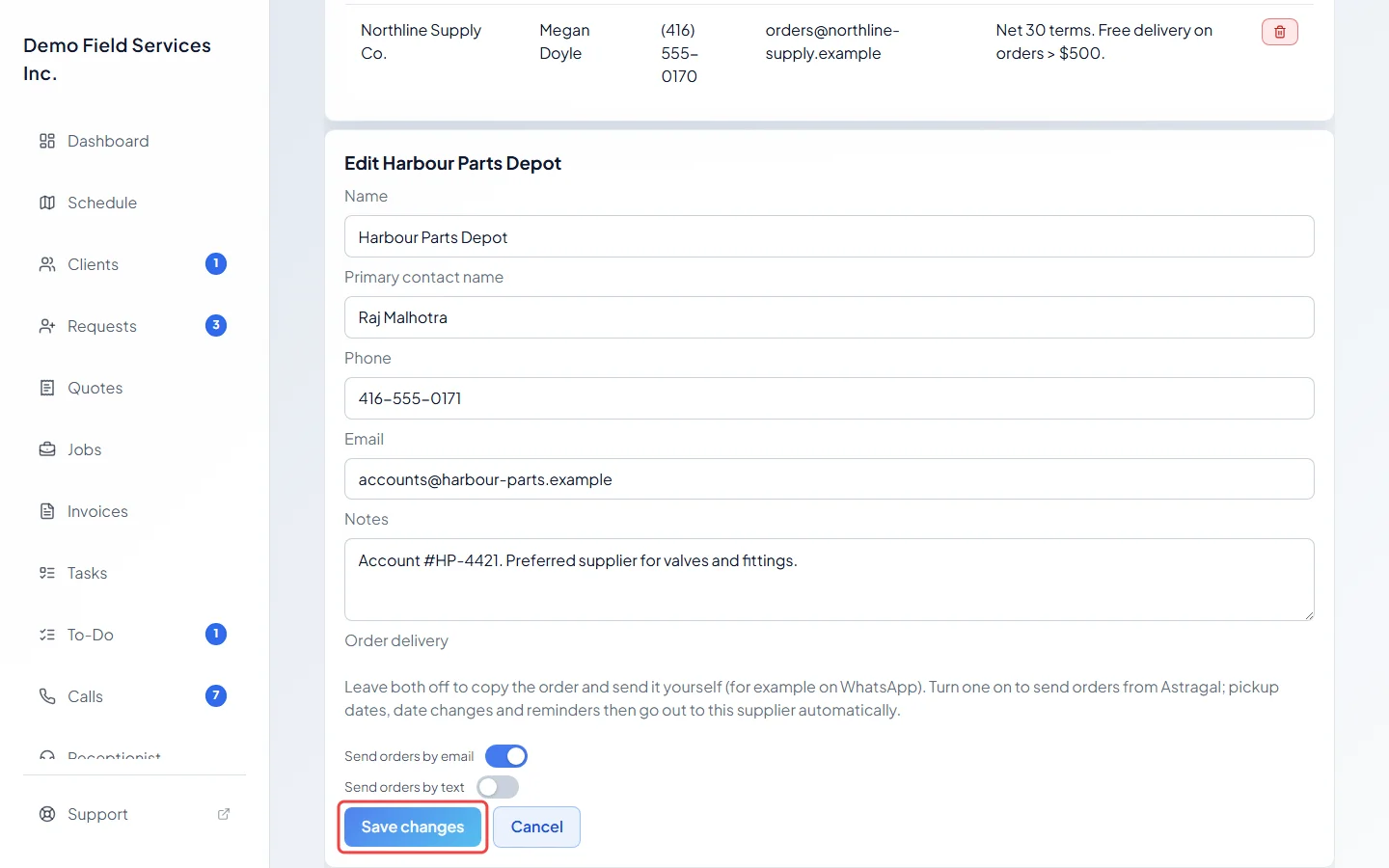
Task: Click inside the Notes text area
Action: point(830,580)
